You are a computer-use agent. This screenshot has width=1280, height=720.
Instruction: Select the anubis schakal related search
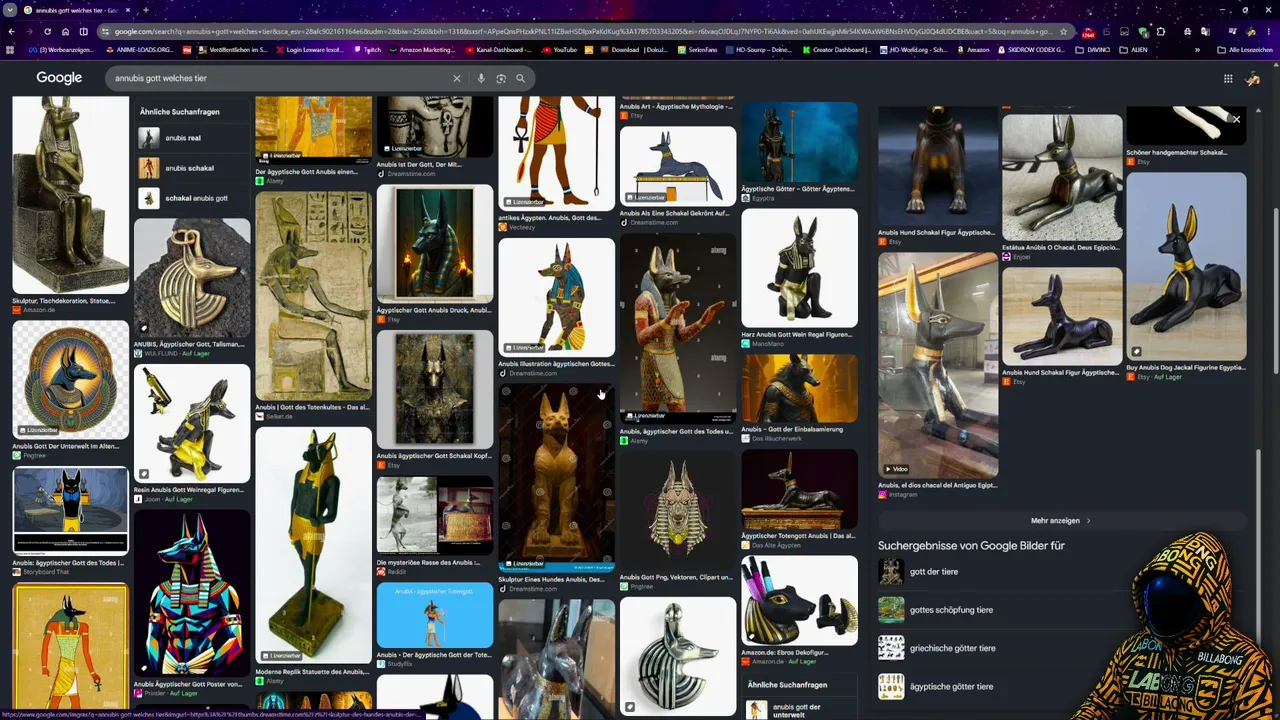point(192,168)
